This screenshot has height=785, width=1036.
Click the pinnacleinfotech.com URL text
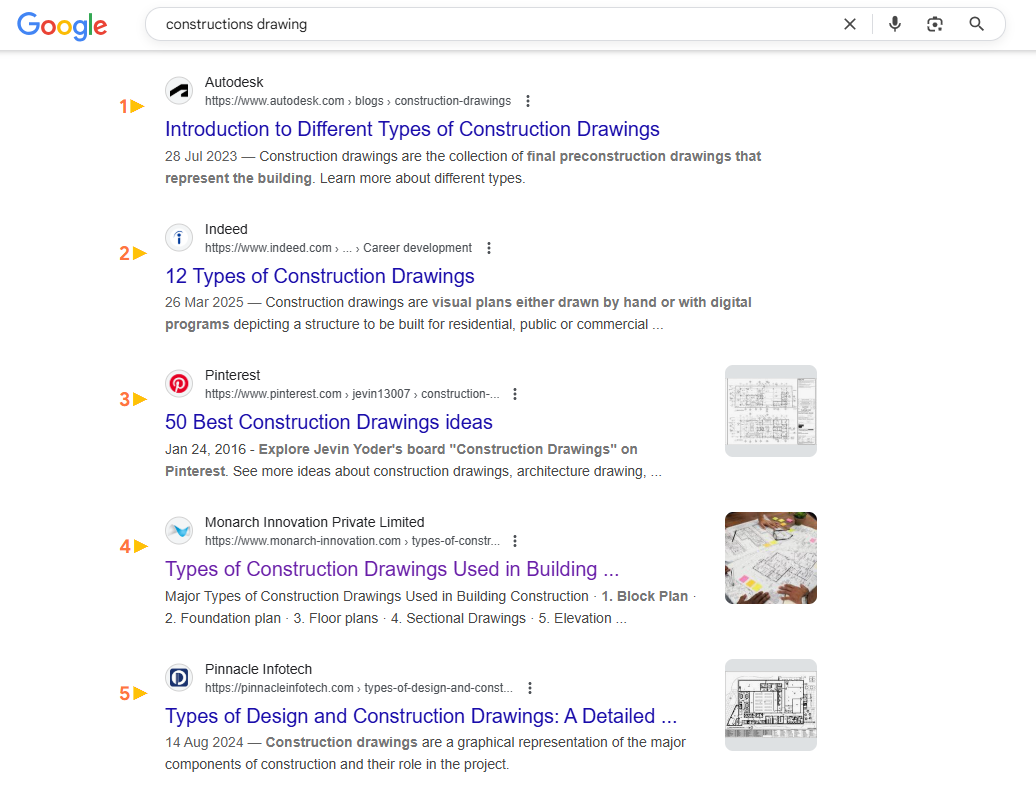tap(359, 688)
